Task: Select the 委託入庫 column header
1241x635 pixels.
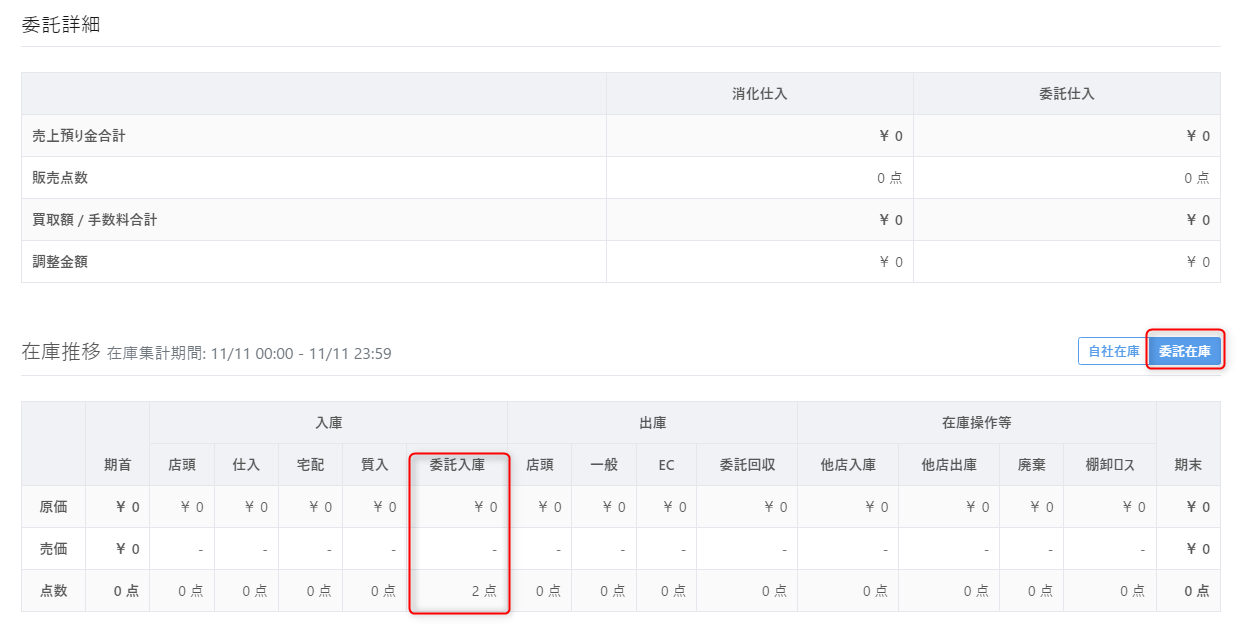Action: (457, 465)
